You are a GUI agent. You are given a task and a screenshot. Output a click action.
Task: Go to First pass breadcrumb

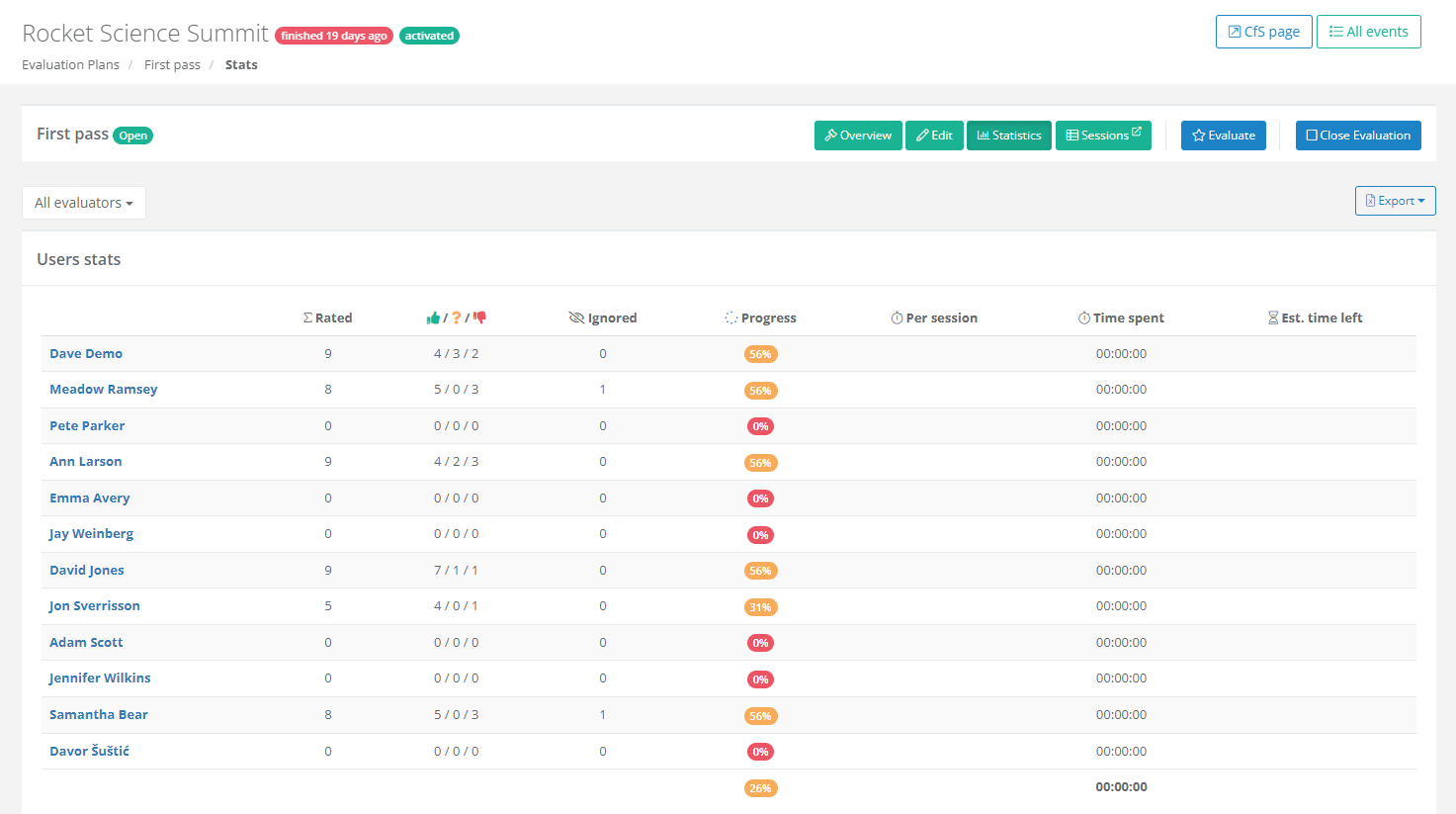[172, 64]
